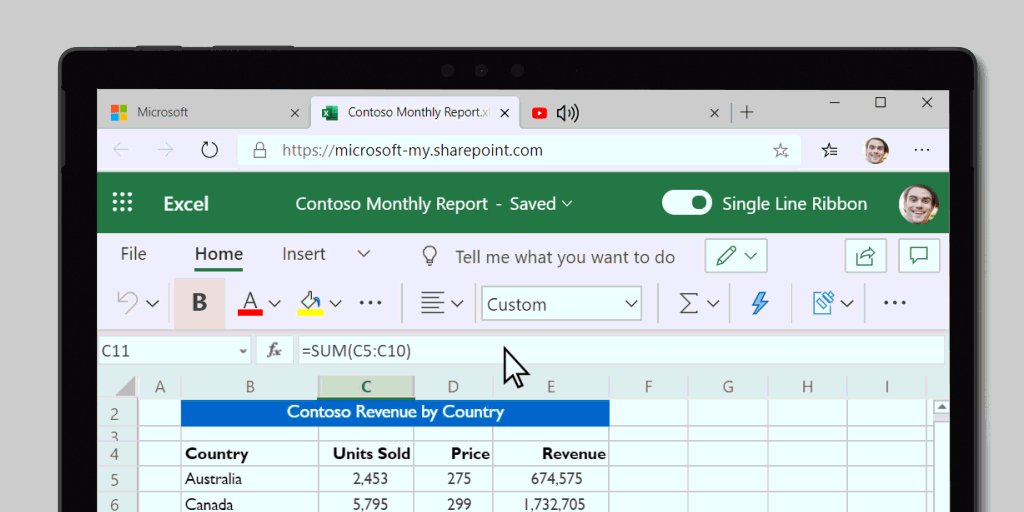Open a new browser tab
Screen dimensions: 1024x512
(746, 112)
